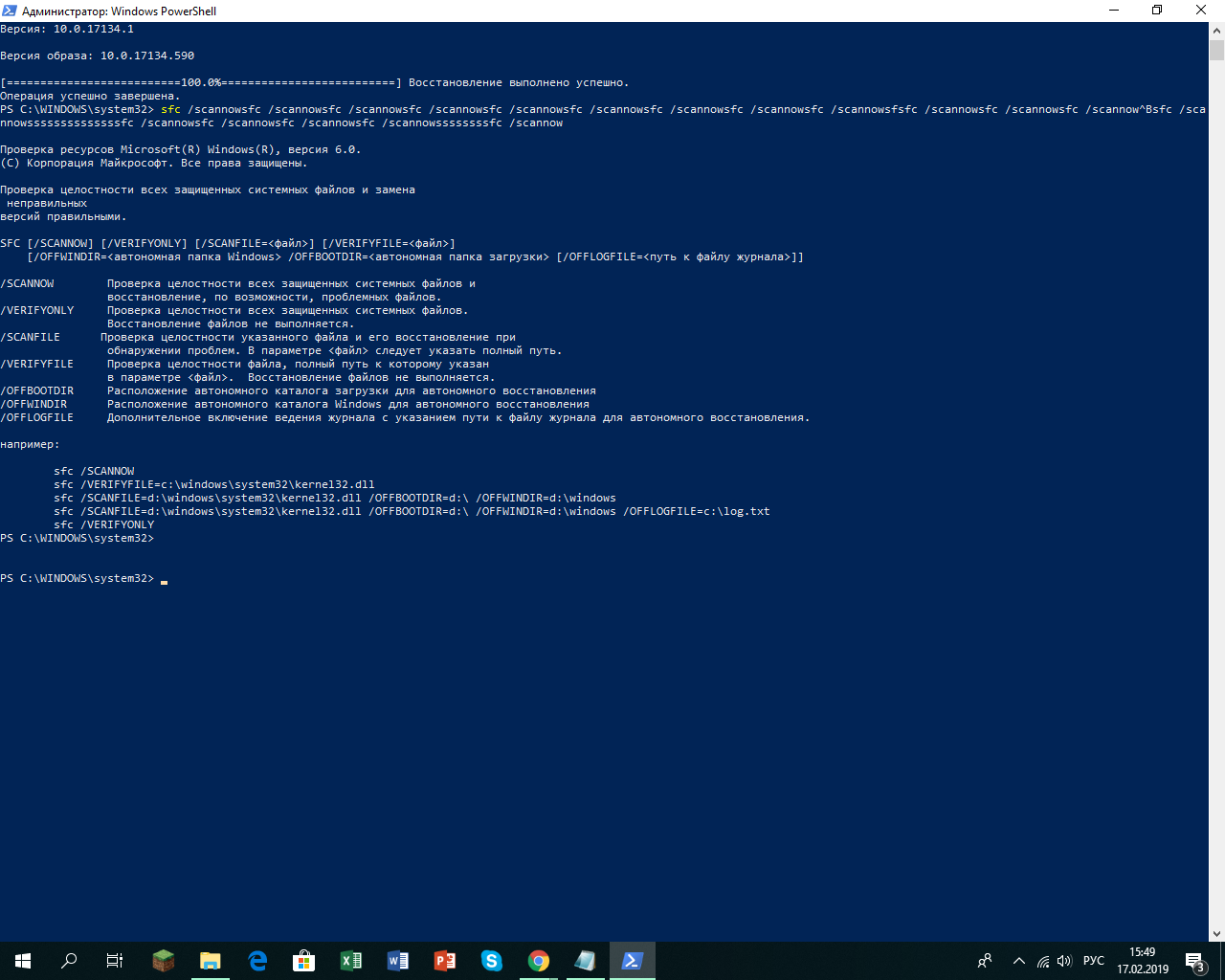Image resolution: width=1225 pixels, height=980 pixels.
Task: Open clock and calendar showing 15:49
Action: [x=1143, y=961]
